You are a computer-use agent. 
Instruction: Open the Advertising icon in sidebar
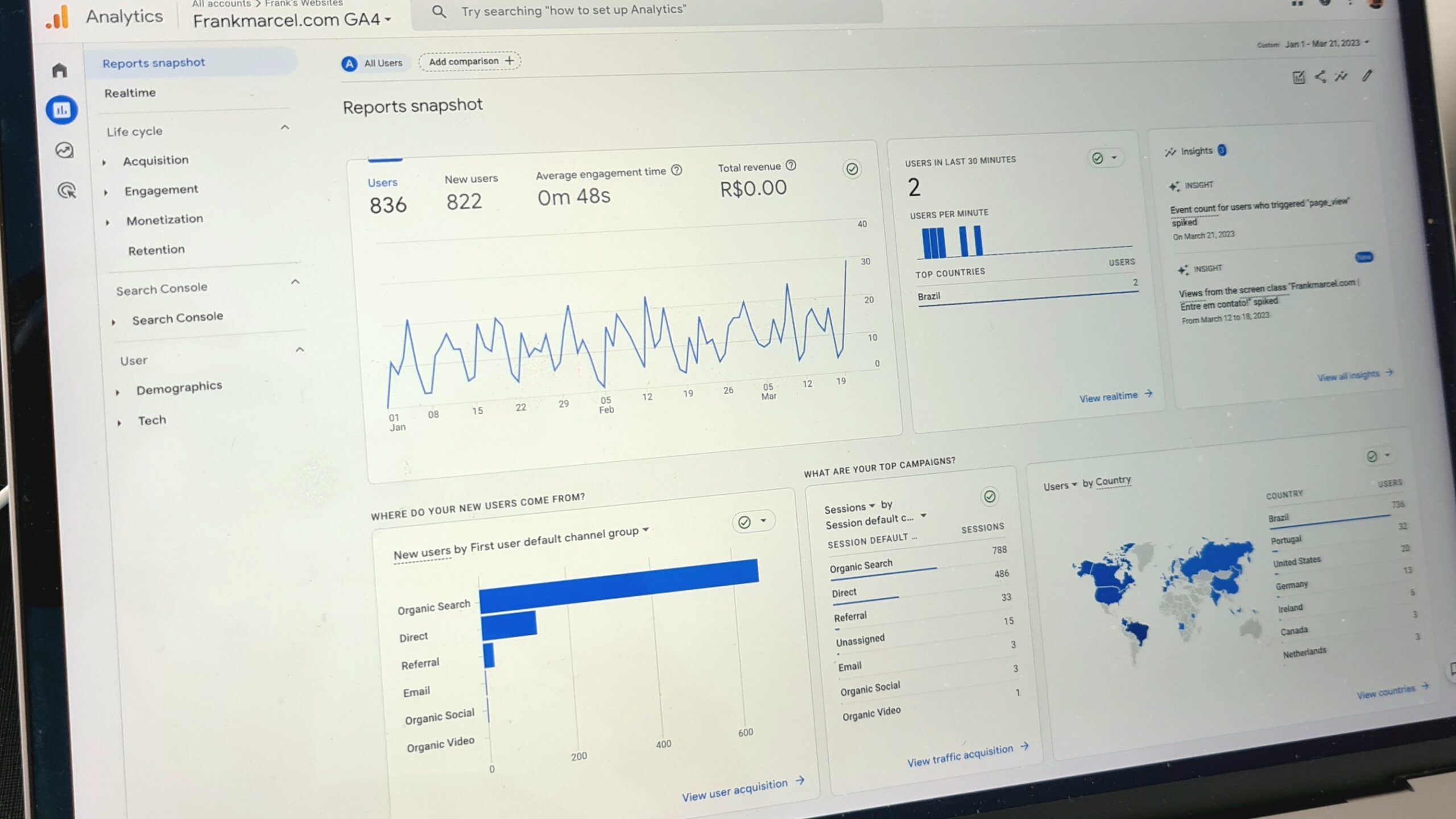pyautogui.click(x=67, y=190)
